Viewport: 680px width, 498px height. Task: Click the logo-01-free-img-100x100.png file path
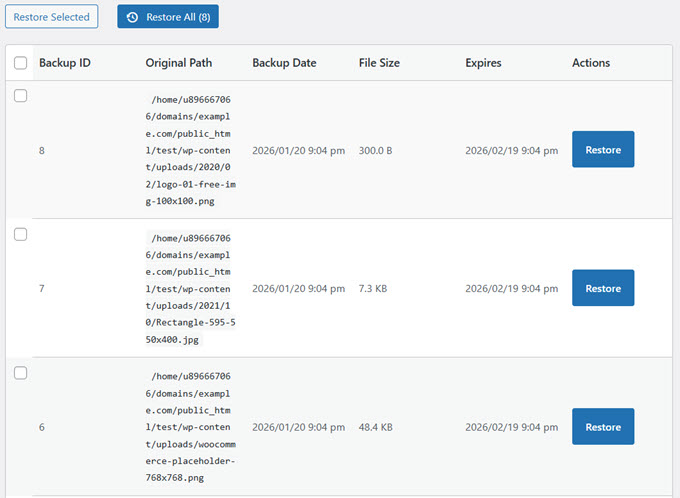click(x=190, y=150)
